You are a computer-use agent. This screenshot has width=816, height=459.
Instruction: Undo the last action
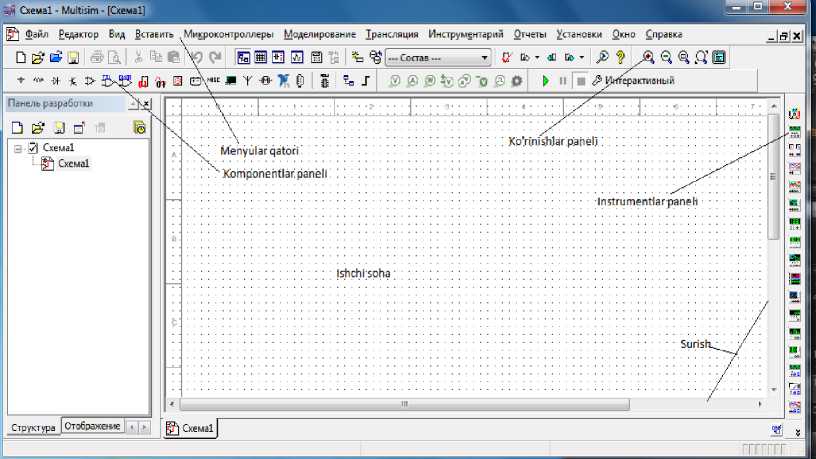point(196,57)
